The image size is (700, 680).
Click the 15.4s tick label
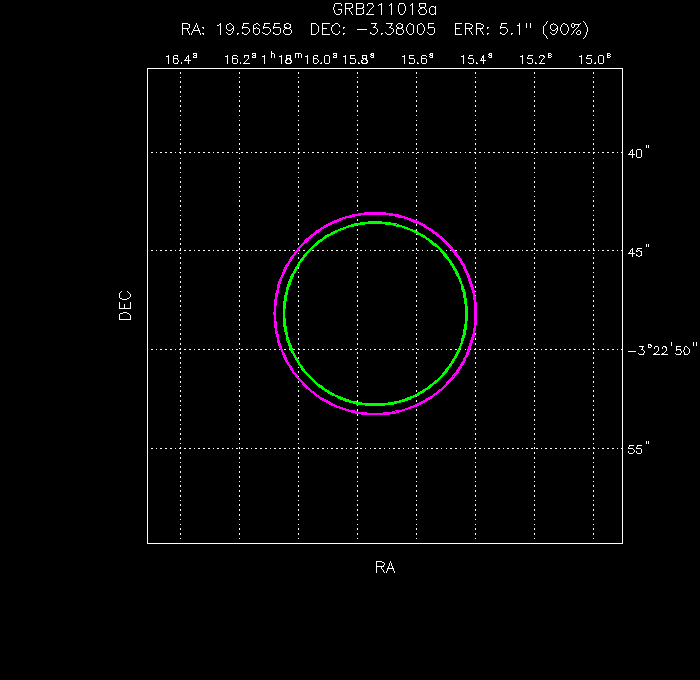[x=476, y=60]
